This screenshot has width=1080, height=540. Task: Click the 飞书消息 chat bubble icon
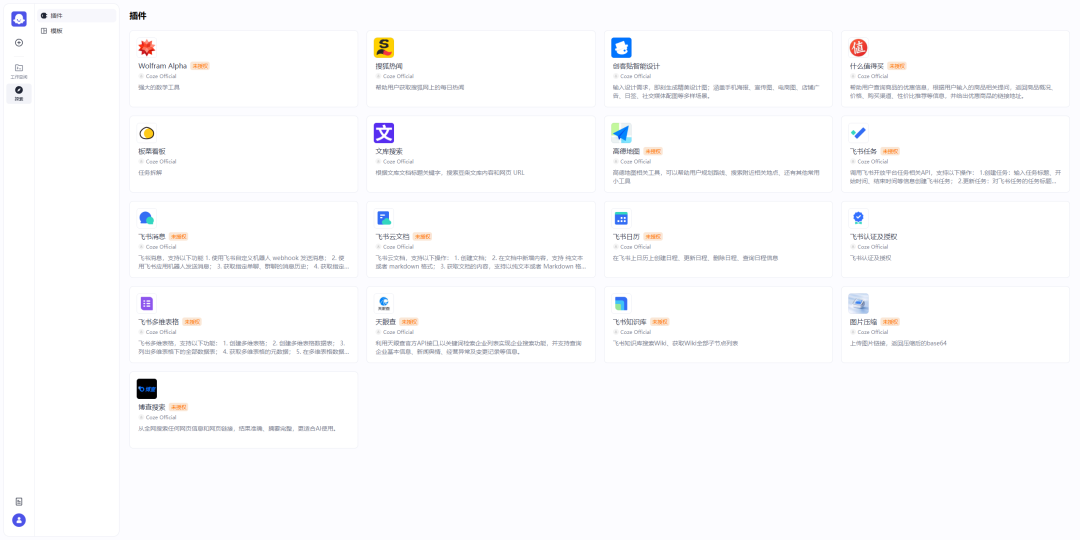147,218
